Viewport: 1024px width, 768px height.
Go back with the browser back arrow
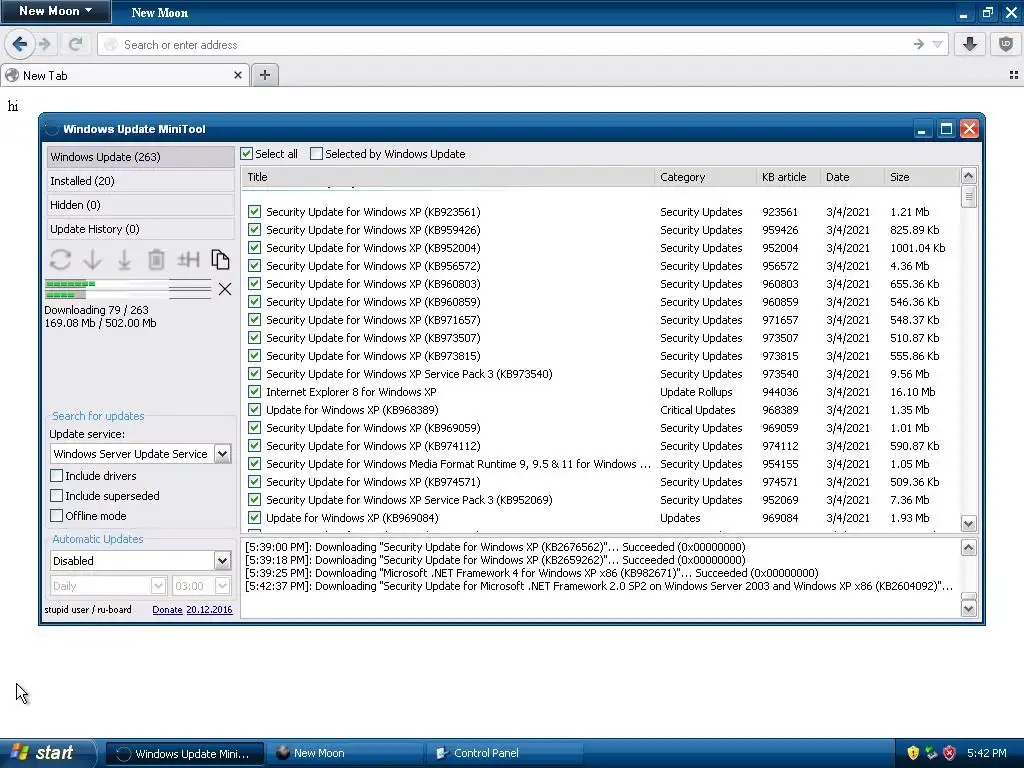(x=20, y=44)
